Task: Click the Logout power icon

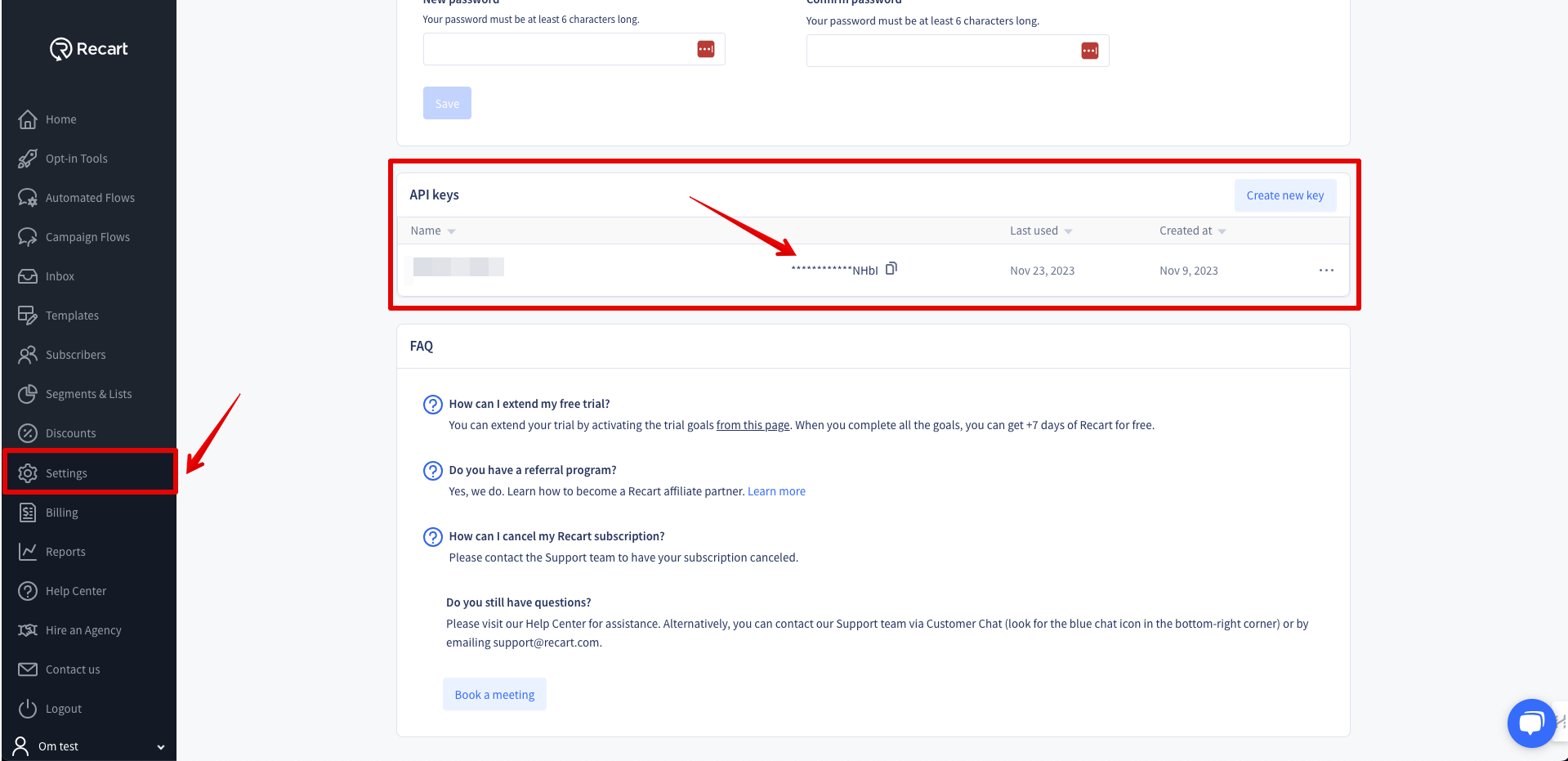Action: point(28,709)
